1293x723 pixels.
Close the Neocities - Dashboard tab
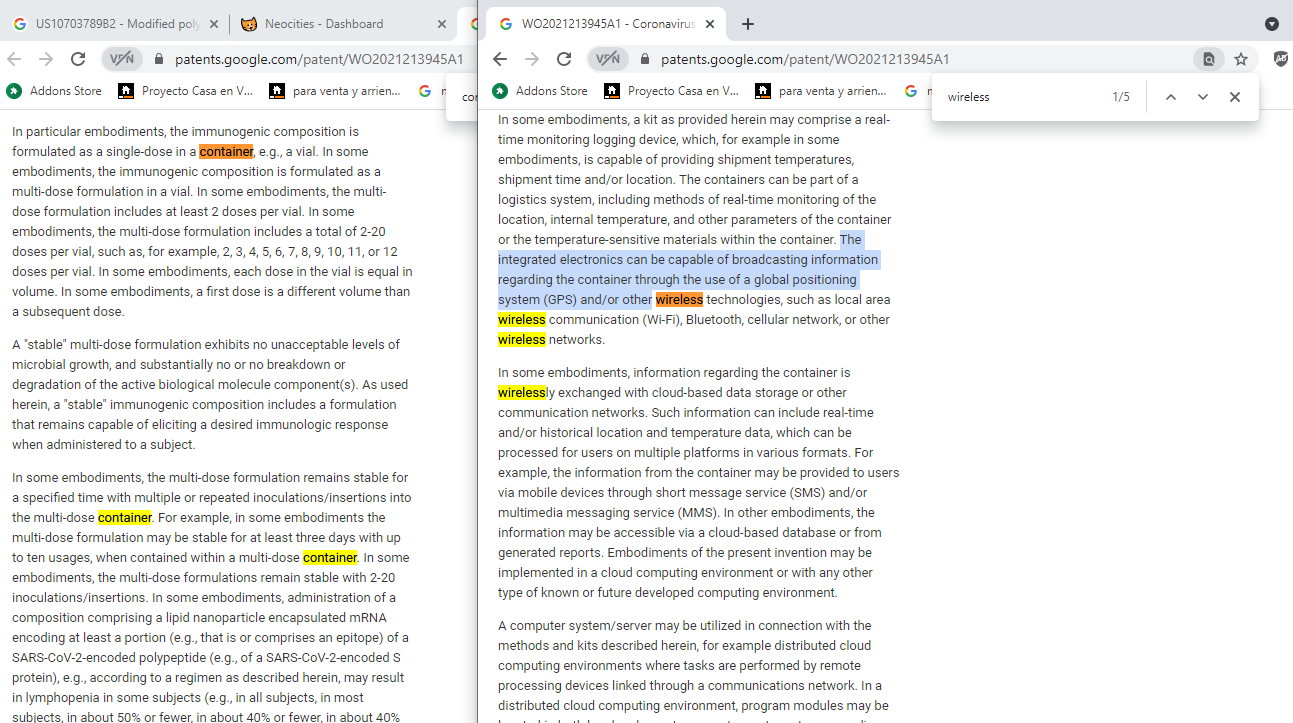(x=442, y=24)
